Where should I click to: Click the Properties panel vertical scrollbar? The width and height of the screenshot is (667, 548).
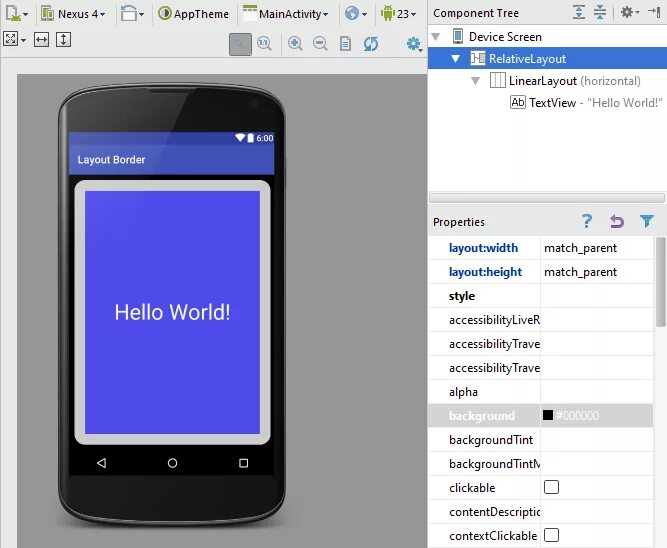coord(661,283)
